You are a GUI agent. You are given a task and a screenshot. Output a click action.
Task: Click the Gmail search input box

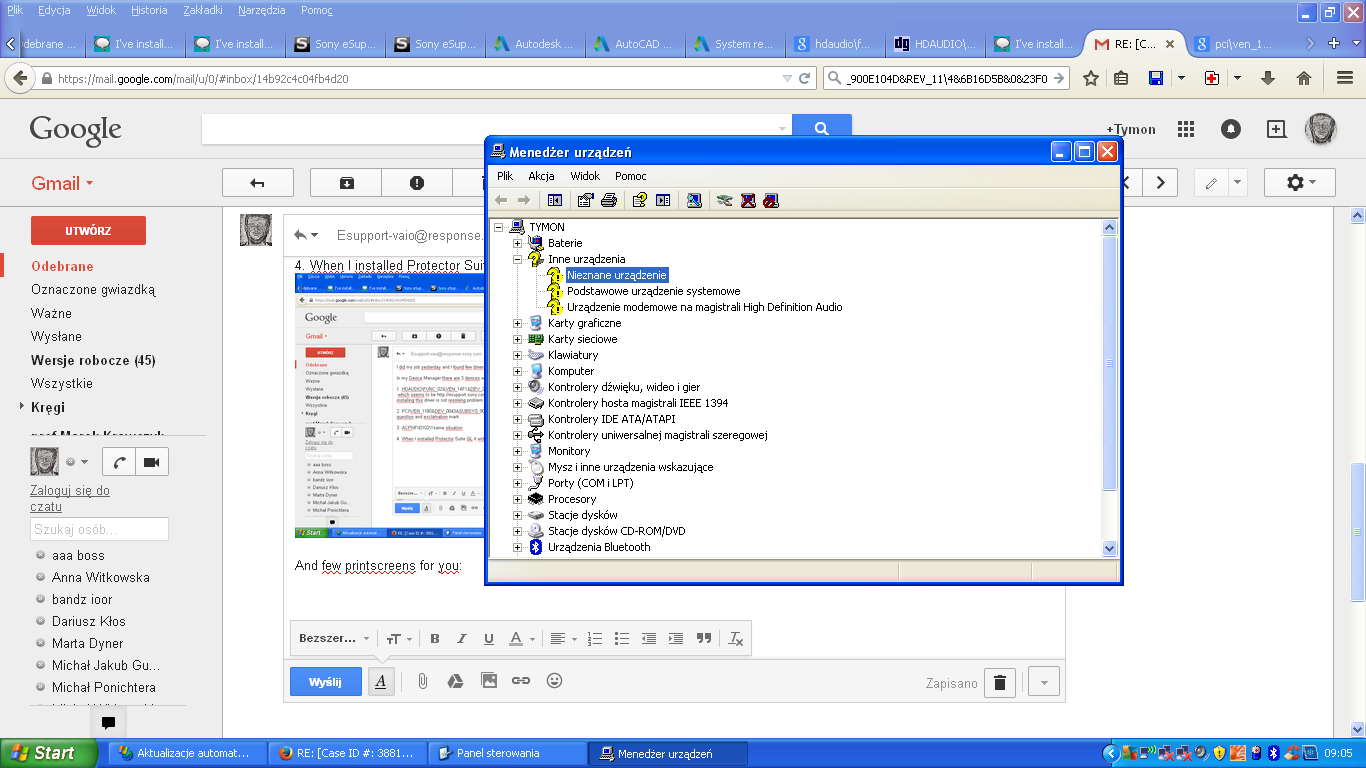[496, 129]
